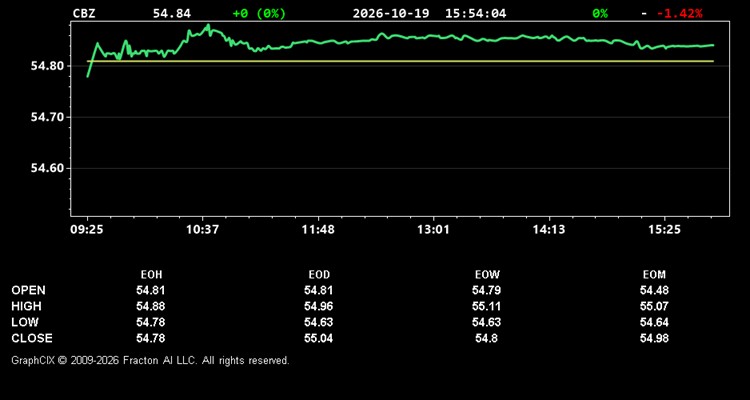Click the 54.60 y-axis label
This screenshot has height=400, width=750.
tap(48, 168)
